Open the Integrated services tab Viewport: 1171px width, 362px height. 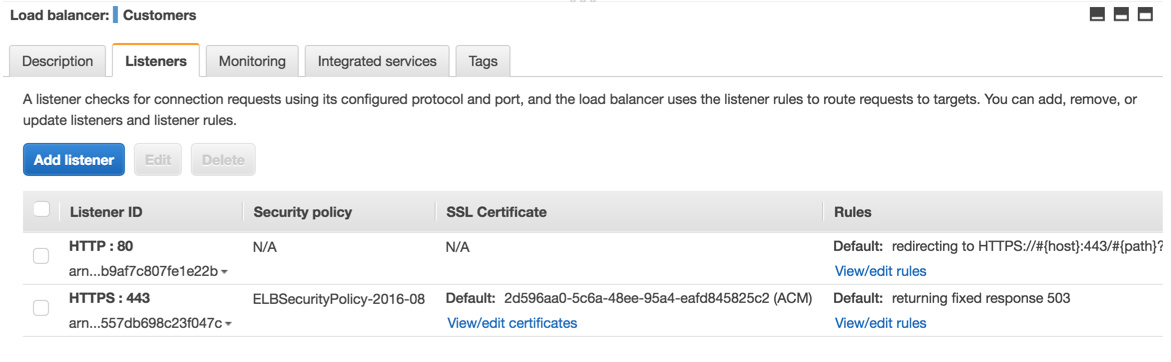[377, 61]
